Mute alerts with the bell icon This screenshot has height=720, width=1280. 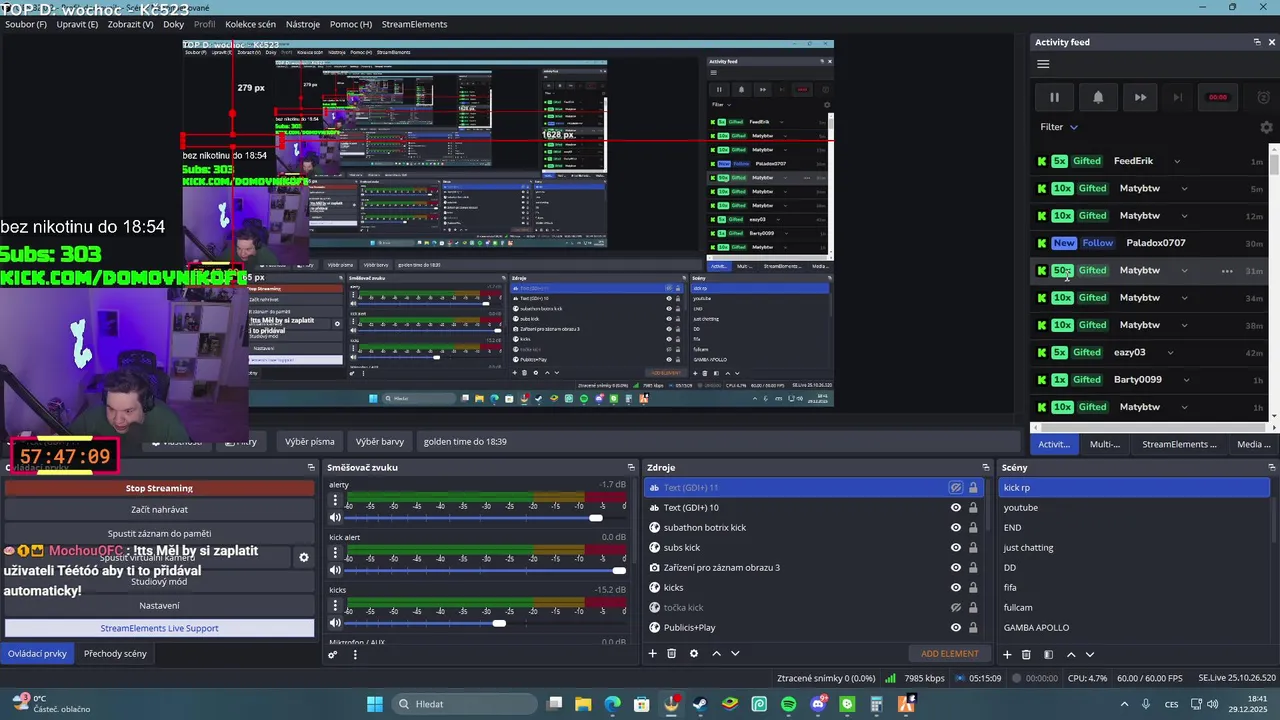(x=1098, y=97)
